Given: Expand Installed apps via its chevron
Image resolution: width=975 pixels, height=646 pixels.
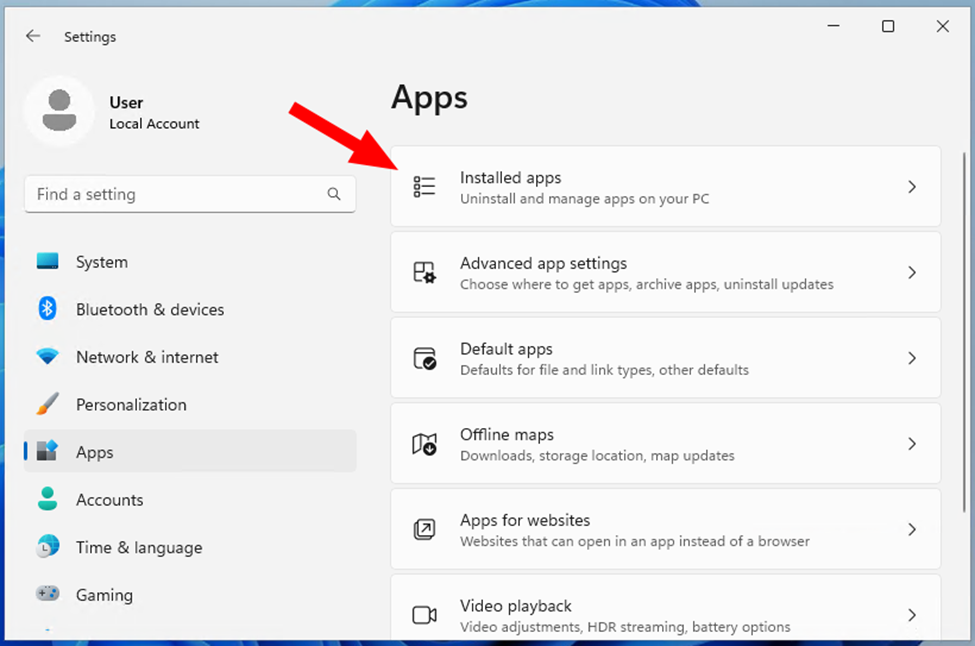Looking at the screenshot, I should tap(911, 187).
